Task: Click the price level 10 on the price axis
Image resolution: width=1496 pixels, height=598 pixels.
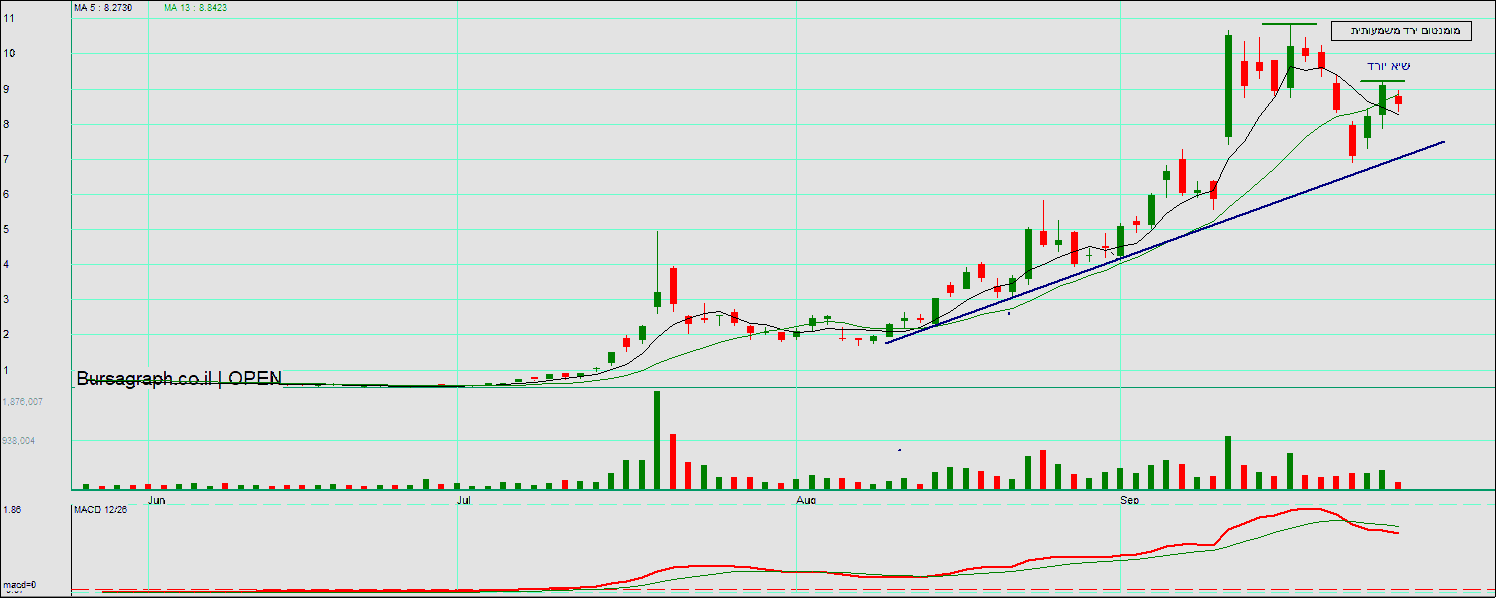Action: click(x=8, y=53)
